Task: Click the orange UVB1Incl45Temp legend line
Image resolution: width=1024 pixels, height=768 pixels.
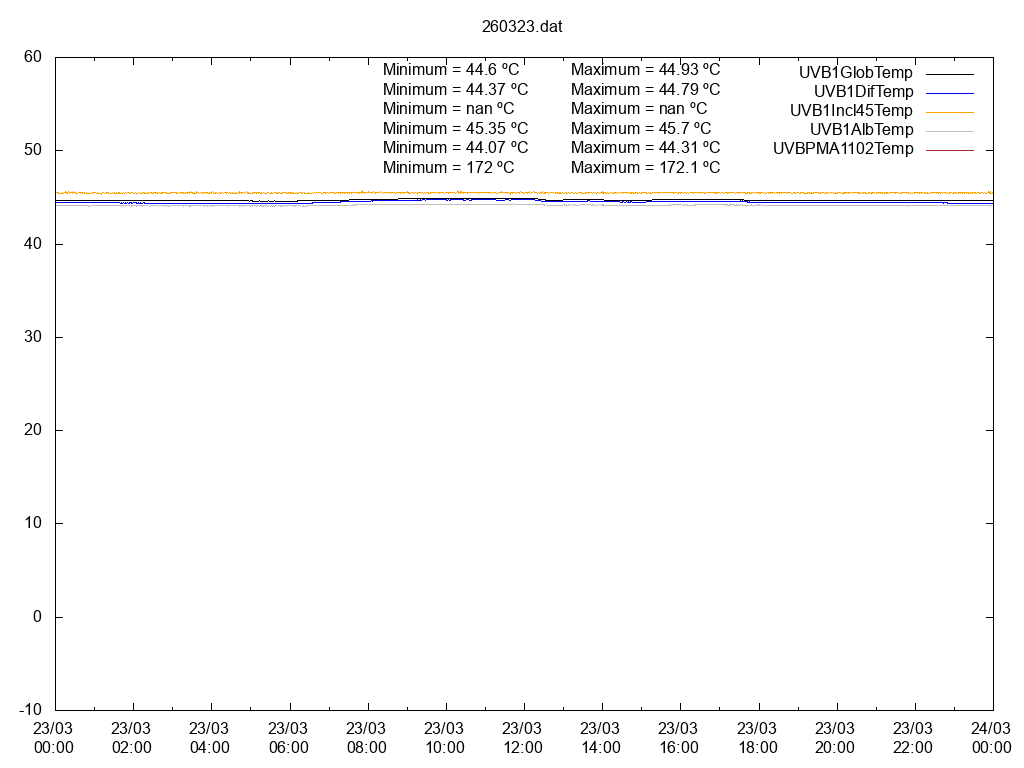Action: click(949, 112)
